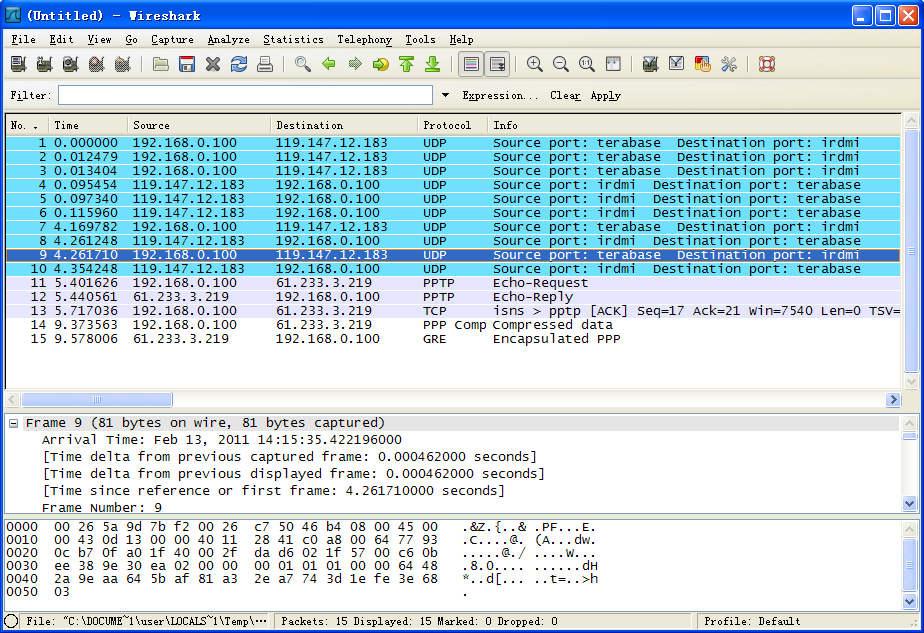
Task: Close this capture file via toolbar
Action: point(213,64)
